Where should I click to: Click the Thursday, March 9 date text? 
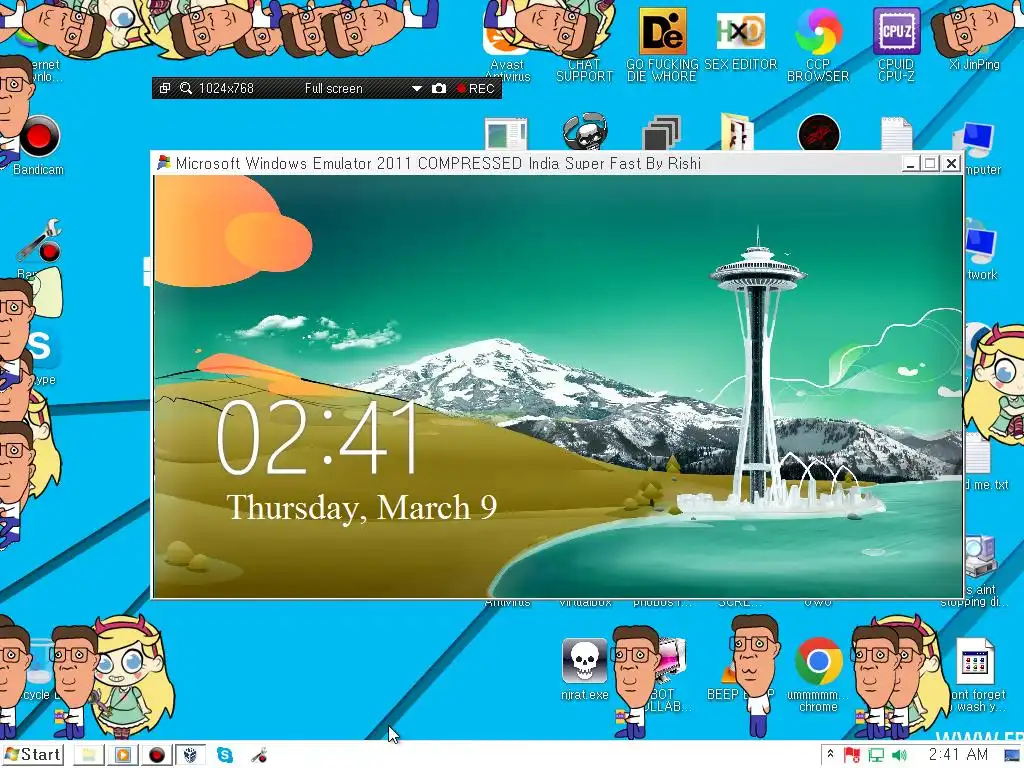tap(361, 507)
